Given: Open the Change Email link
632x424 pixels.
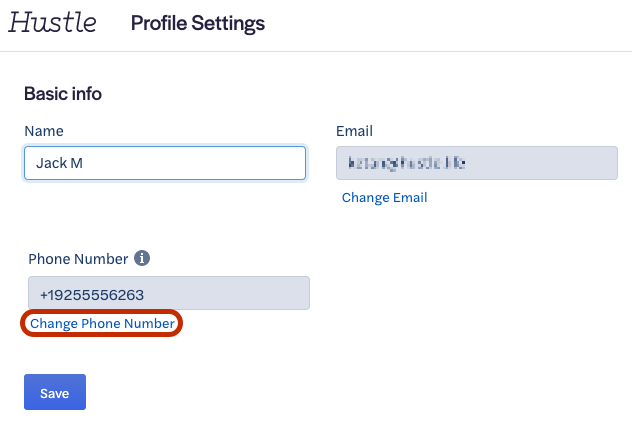Looking at the screenshot, I should tap(385, 197).
